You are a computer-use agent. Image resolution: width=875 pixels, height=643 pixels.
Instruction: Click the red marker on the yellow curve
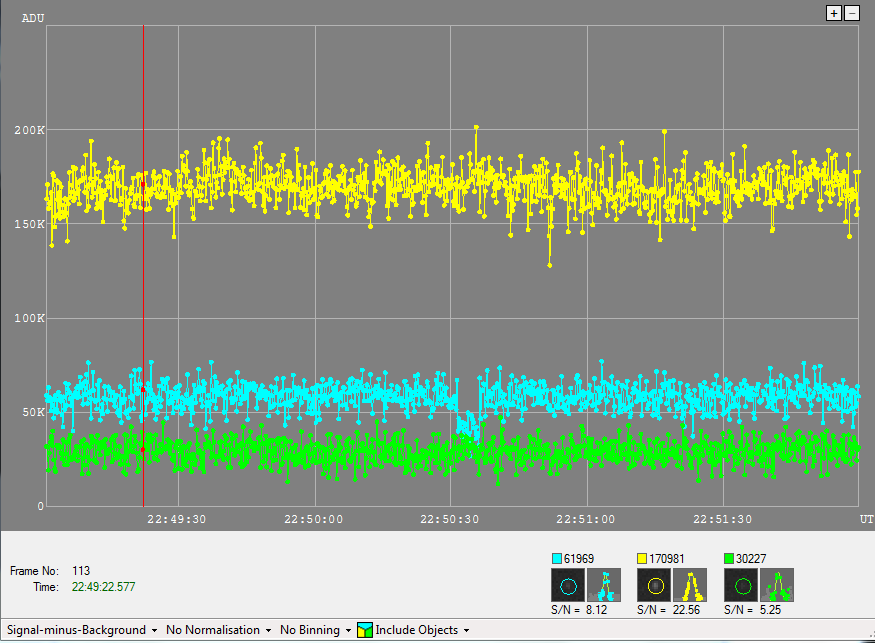tap(143, 184)
